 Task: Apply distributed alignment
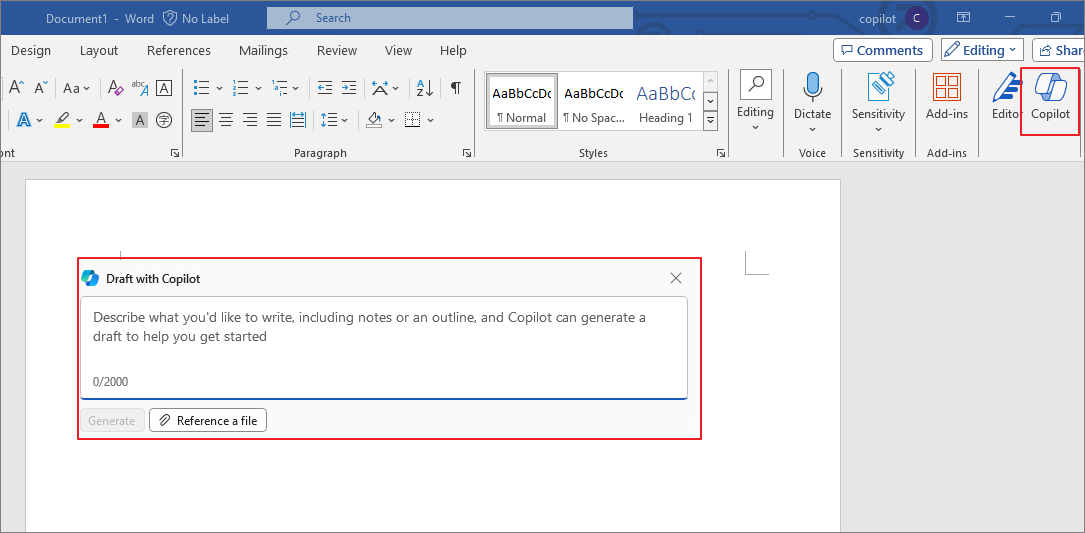298,120
